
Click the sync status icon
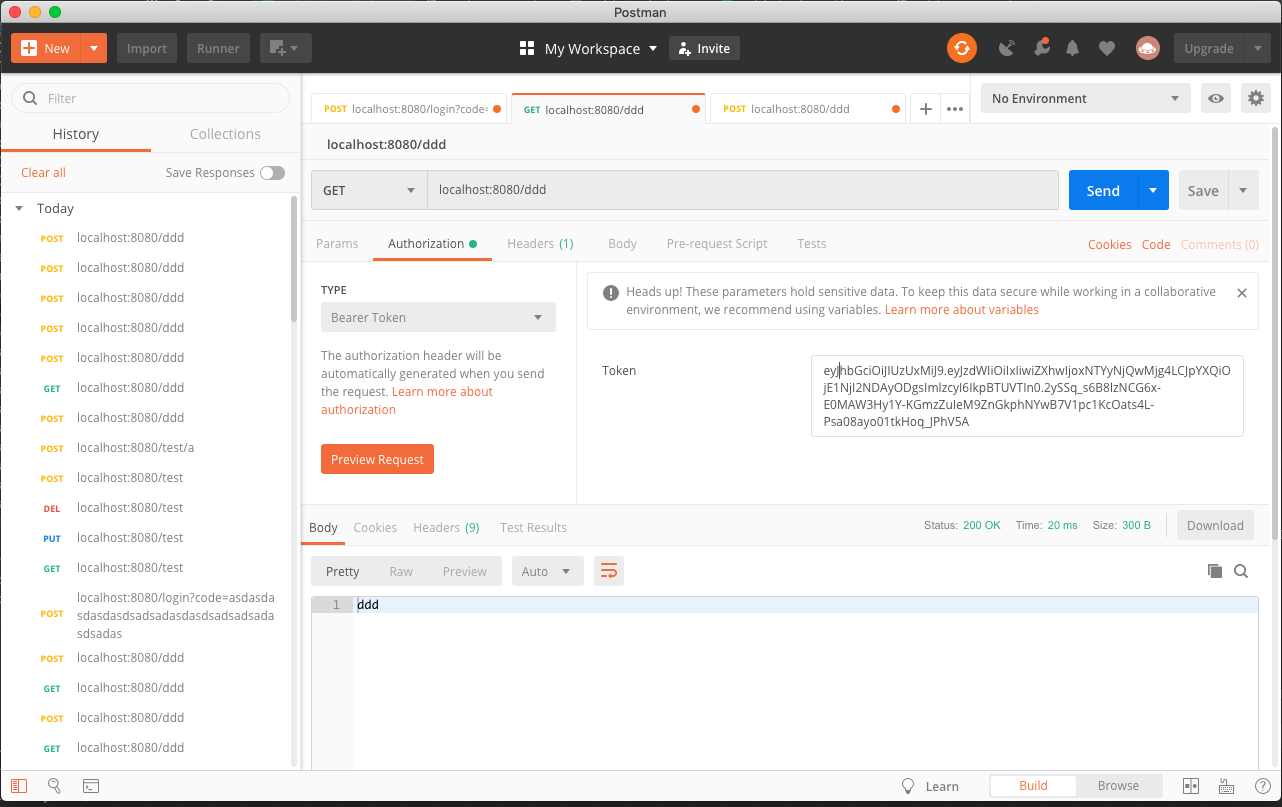click(x=962, y=48)
